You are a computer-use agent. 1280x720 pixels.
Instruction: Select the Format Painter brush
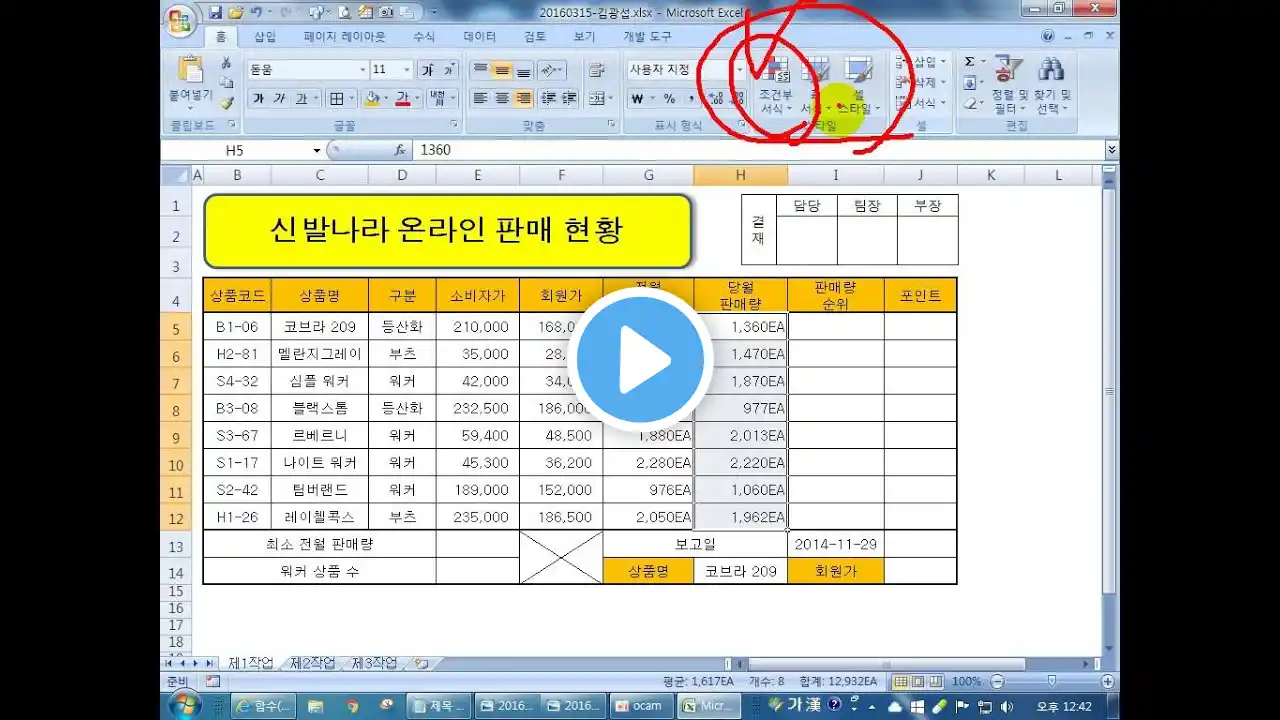227,102
